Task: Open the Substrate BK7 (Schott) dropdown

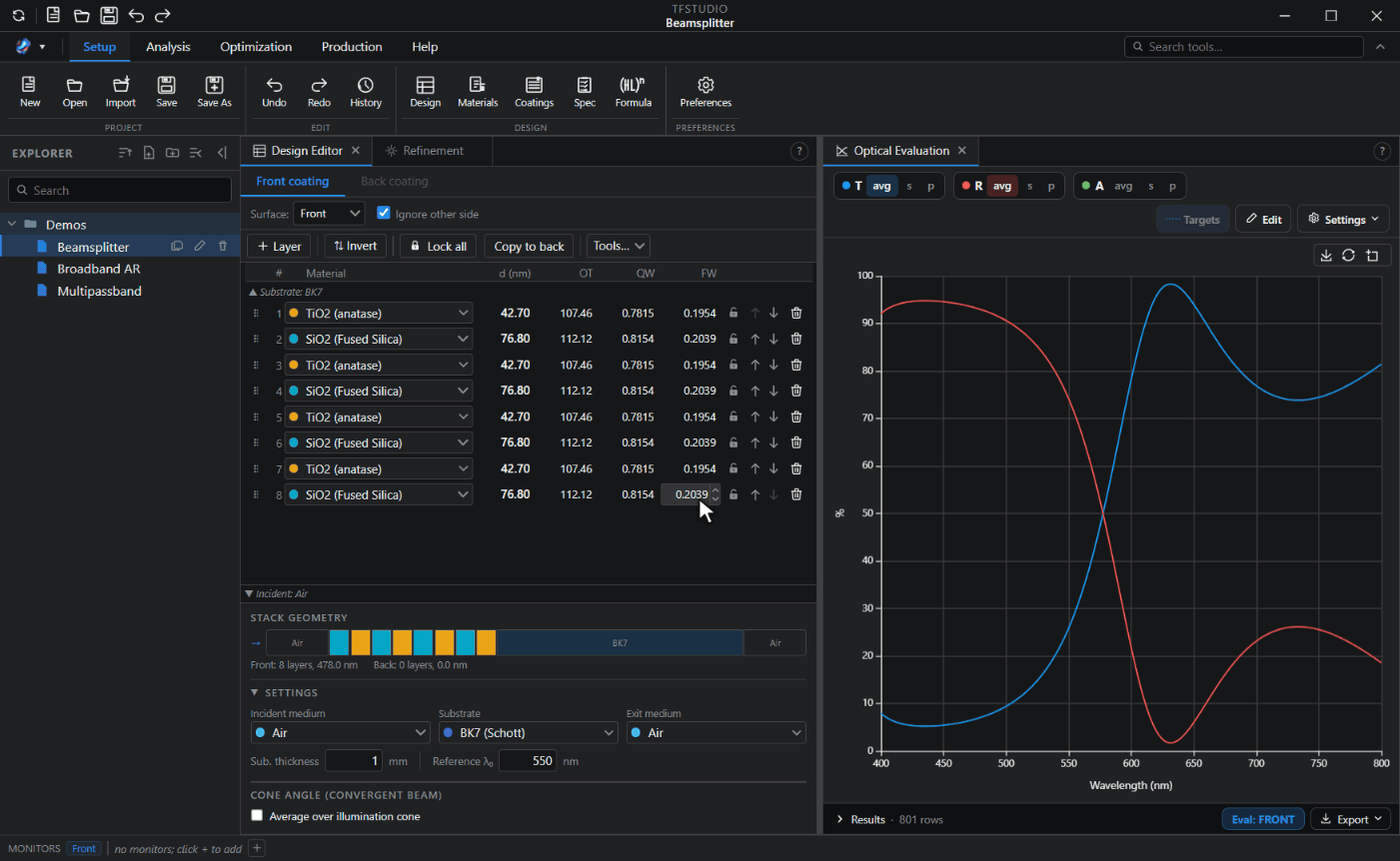Action: [528, 733]
